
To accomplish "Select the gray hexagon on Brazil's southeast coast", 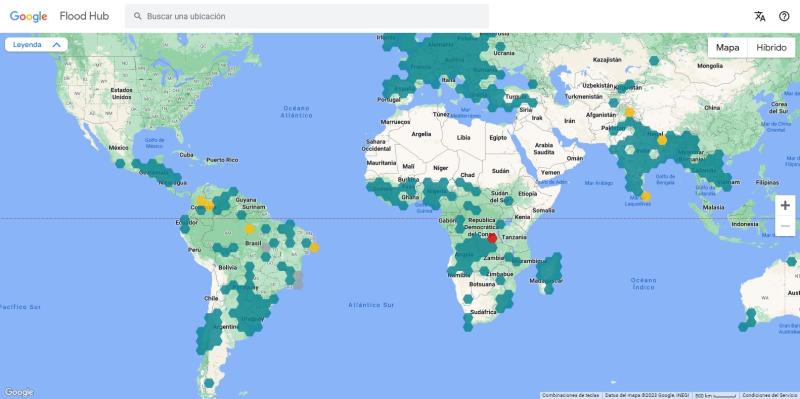I will [x=298, y=280].
